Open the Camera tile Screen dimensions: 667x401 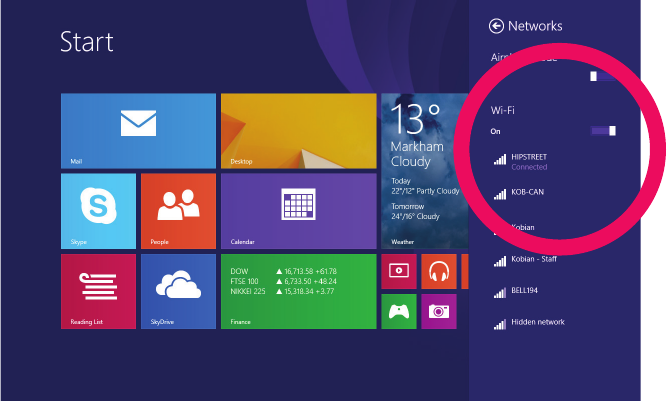[439, 312]
